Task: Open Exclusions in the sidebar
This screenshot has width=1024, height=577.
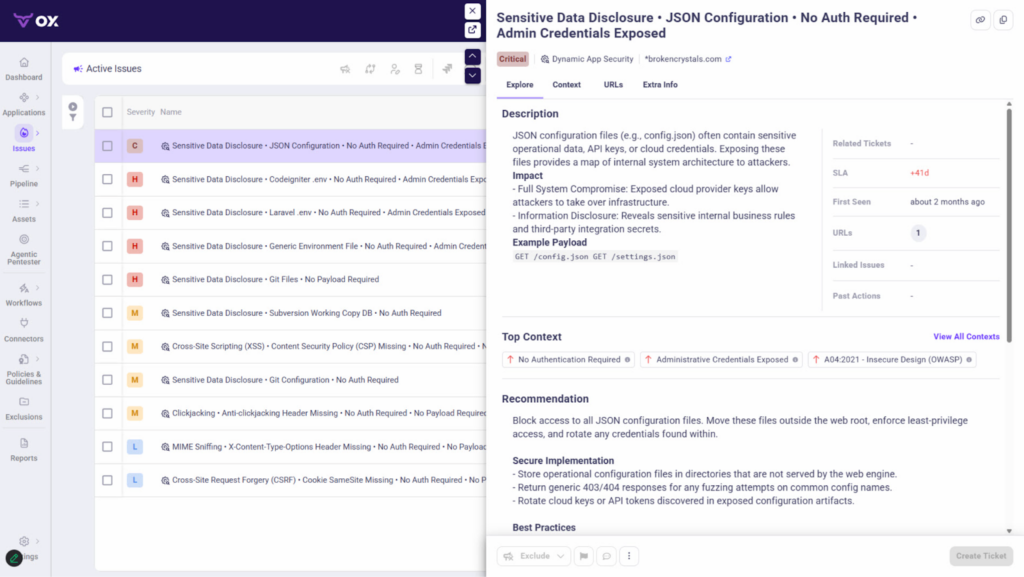Action: (x=24, y=409)
